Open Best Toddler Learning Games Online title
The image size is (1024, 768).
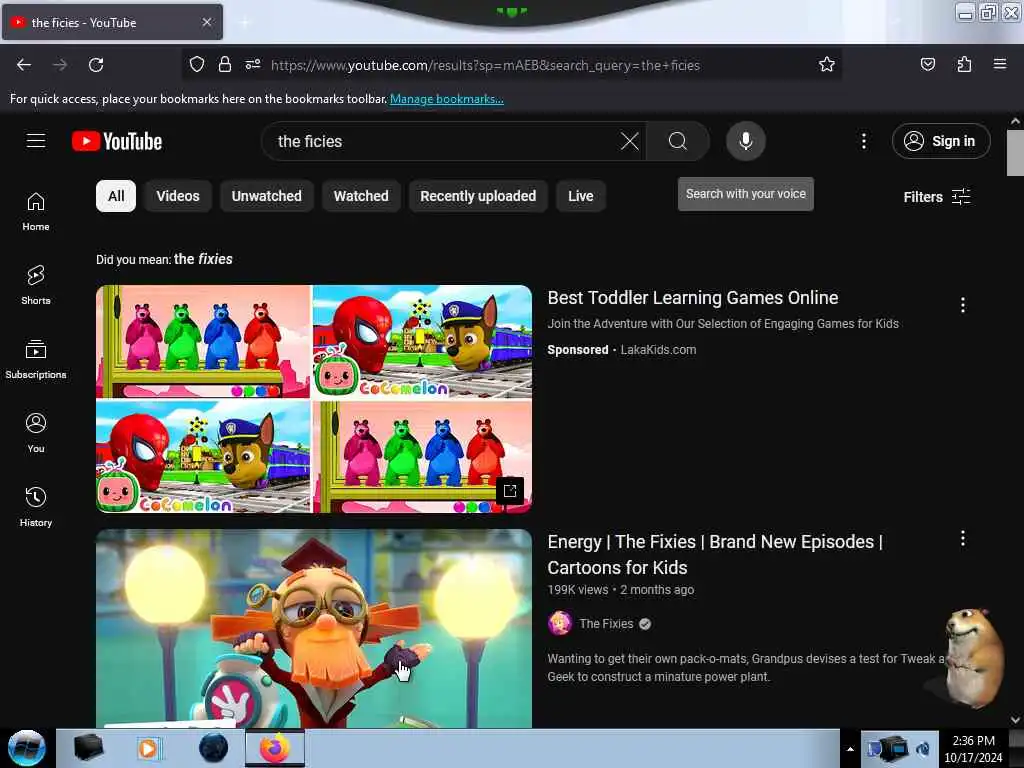pos(693,298)
